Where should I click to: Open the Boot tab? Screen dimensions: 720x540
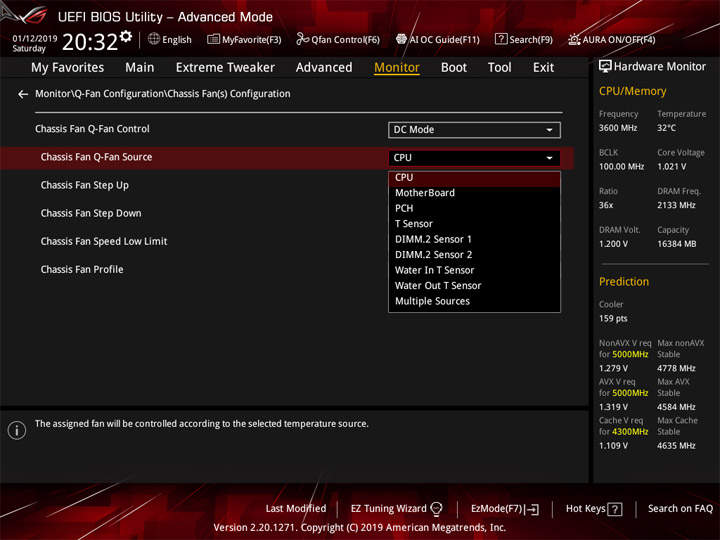pos(454,68)
